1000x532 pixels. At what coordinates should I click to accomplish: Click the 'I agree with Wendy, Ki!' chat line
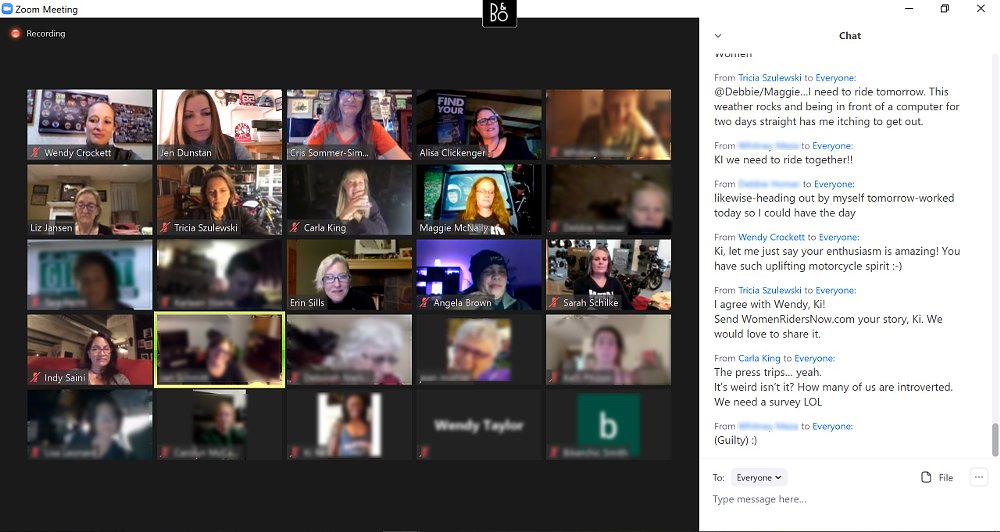point(769,304)
